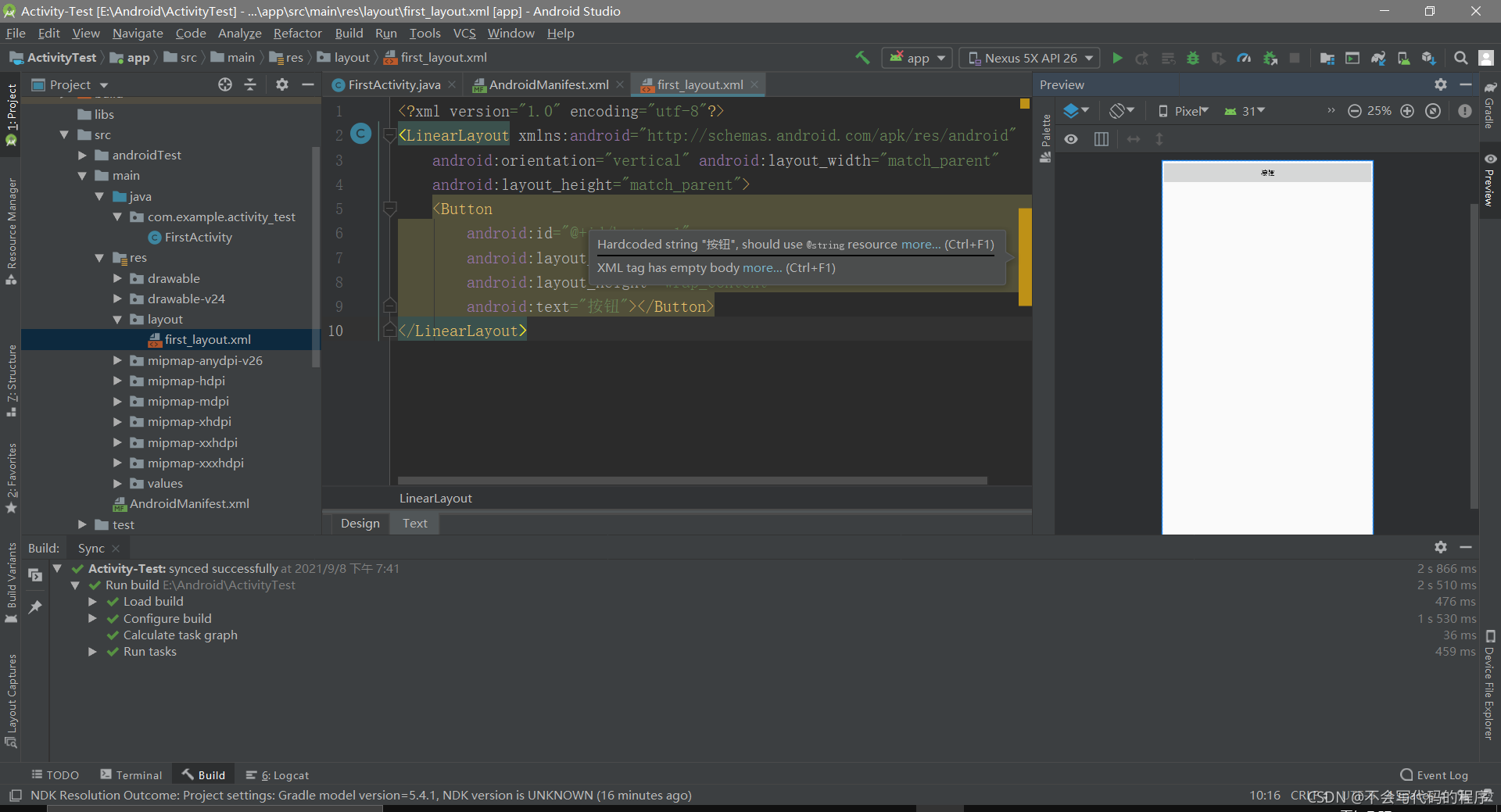The image size is (1501, 812).
Task: Open the Build menu
Action: (349, 33)
